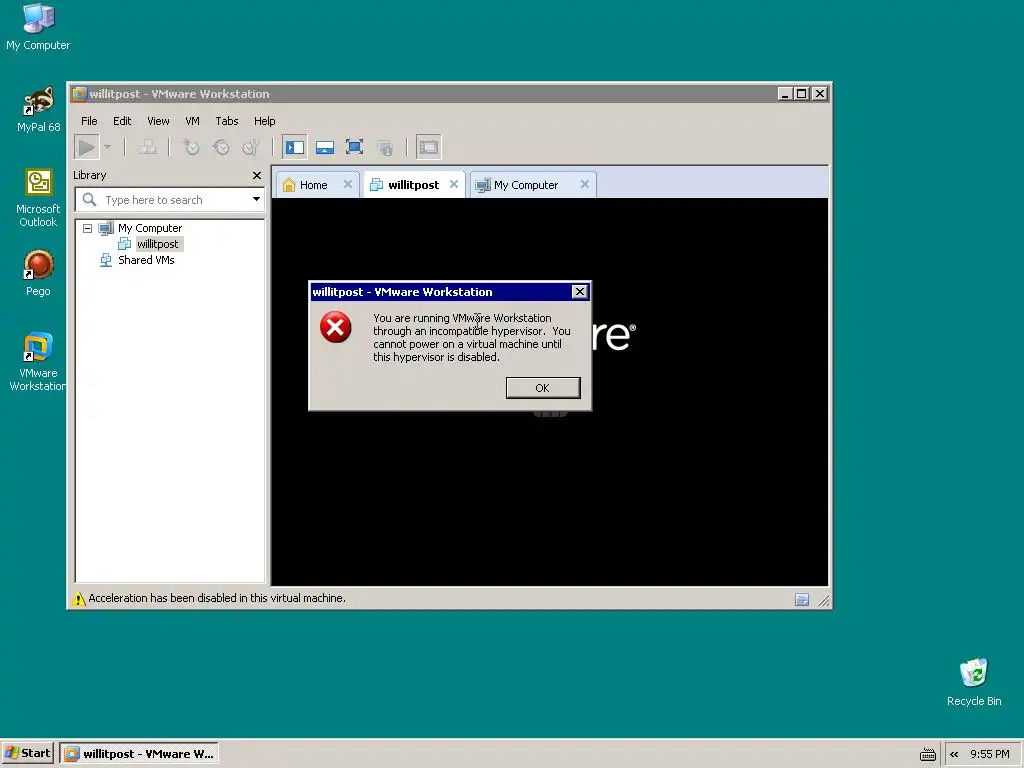Close the willitpost tab

pos(454,184)
